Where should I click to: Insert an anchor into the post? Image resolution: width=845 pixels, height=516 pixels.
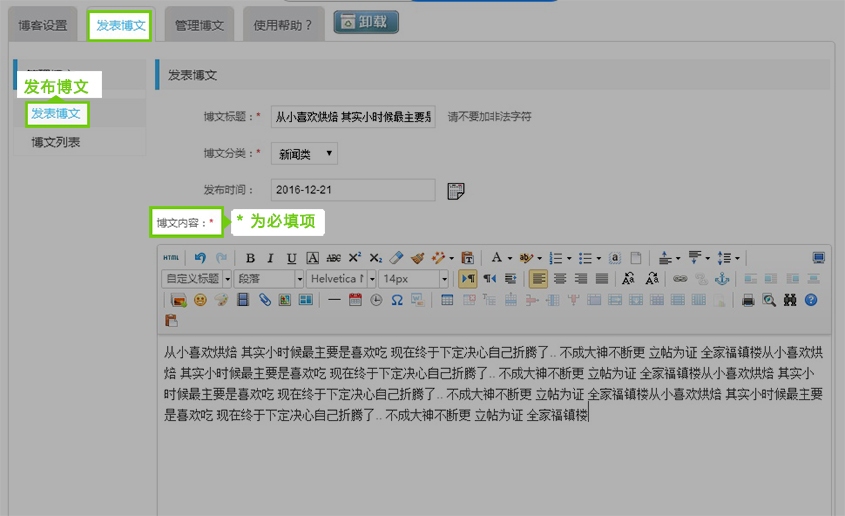722,279
